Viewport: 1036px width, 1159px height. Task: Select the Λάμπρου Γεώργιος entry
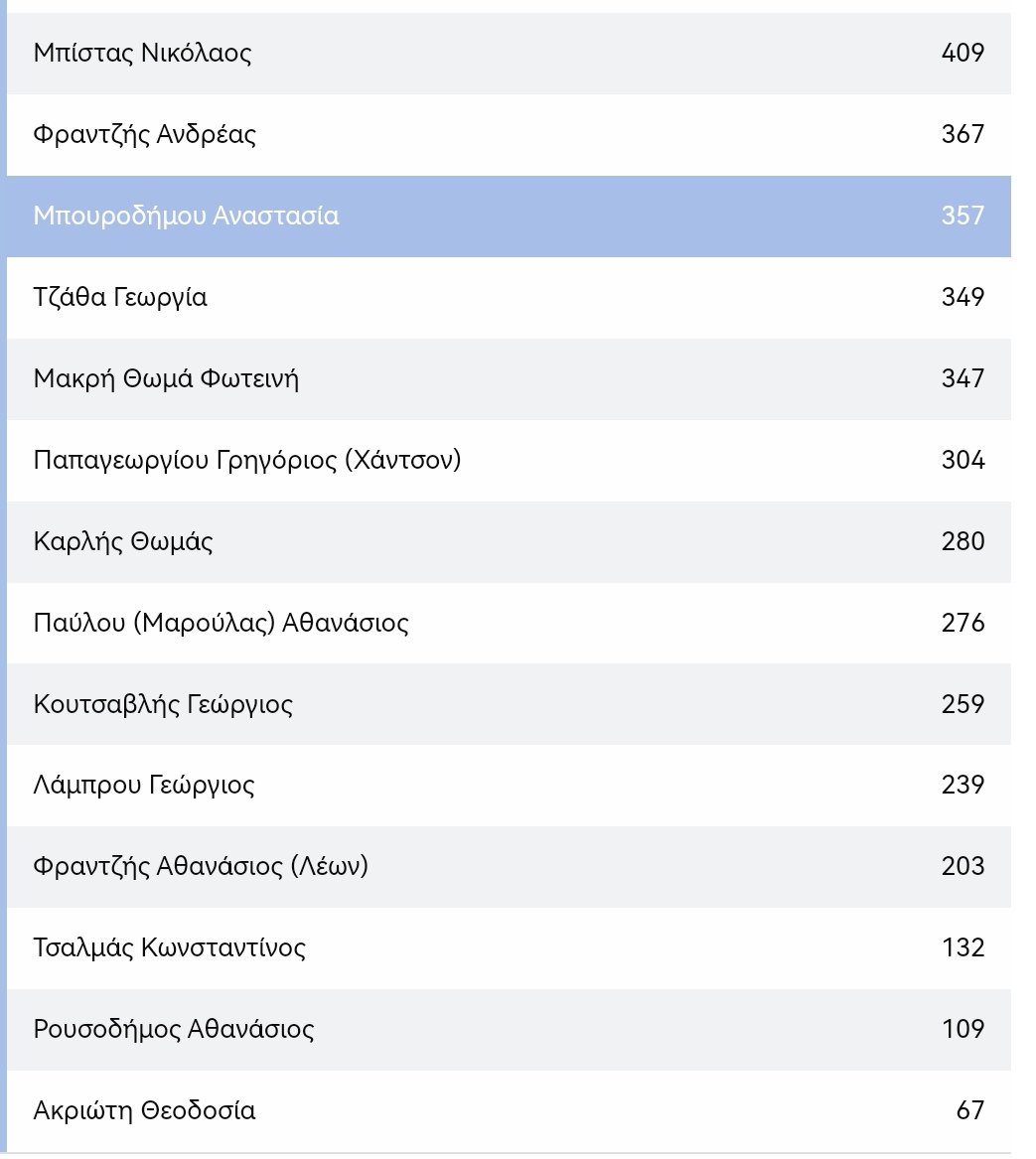click(x=144, y=785)
